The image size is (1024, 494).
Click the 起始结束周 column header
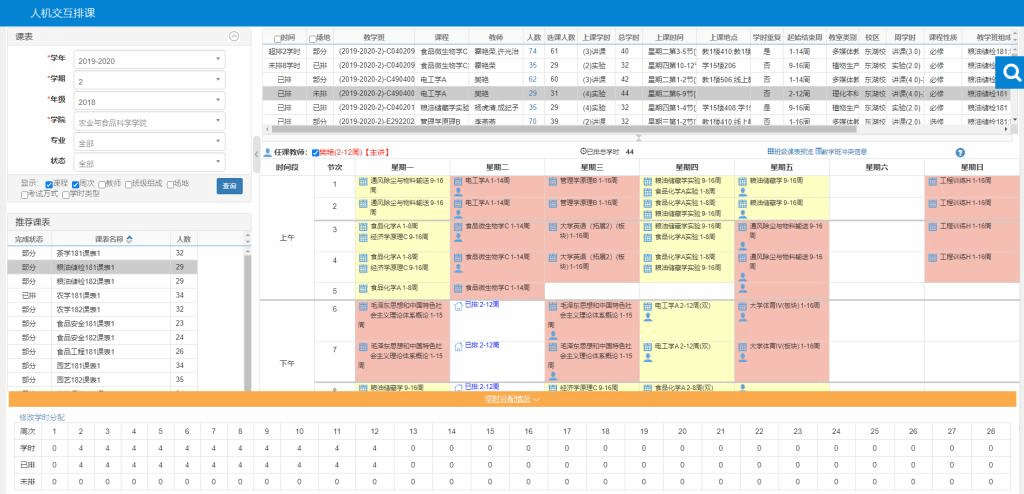pyautogui.click(x=804, y=37)
